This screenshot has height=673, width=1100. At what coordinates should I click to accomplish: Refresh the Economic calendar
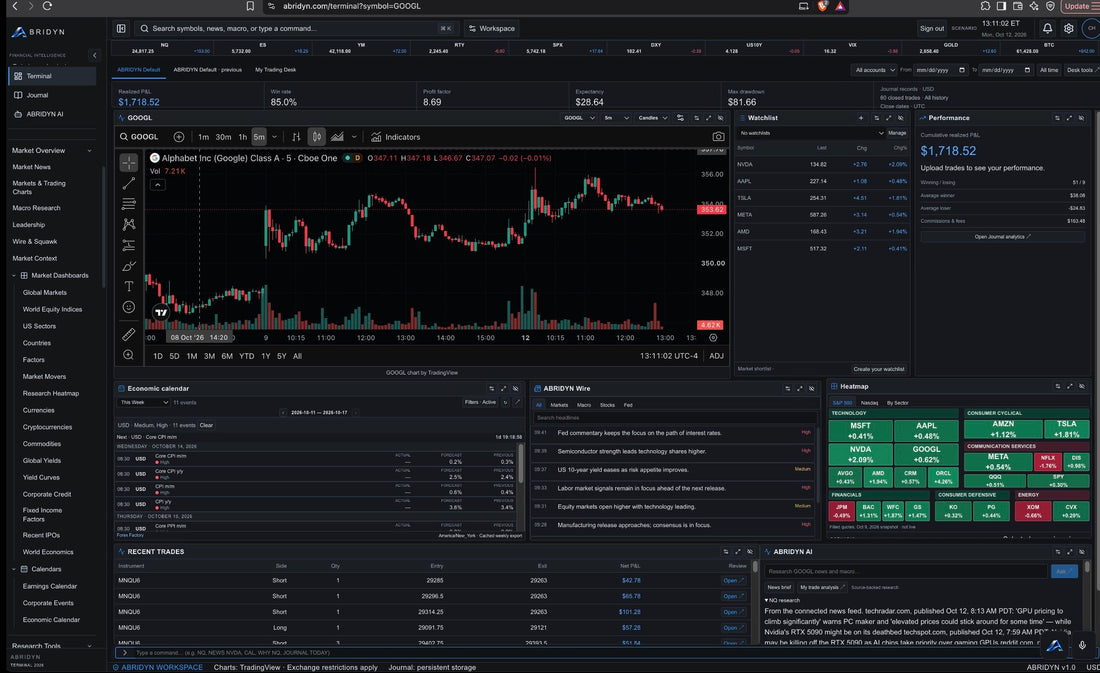click(506, 402)
